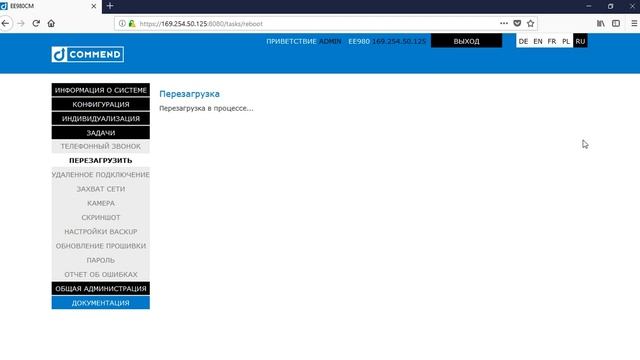Open ОБЩАЯ АДМИНИСТРАЦИЯ menu section
Image resolution: width=640 pixels, height=360 pixels.
tap(101, 289)
